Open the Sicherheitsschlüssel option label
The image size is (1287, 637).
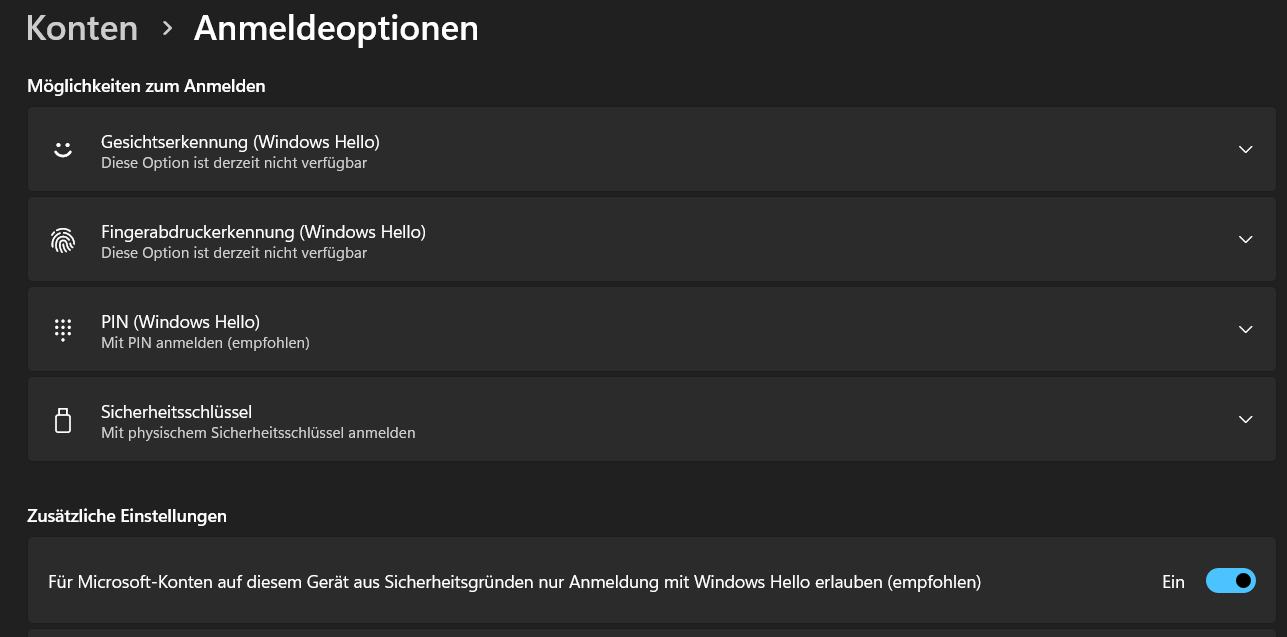[176, 411]
